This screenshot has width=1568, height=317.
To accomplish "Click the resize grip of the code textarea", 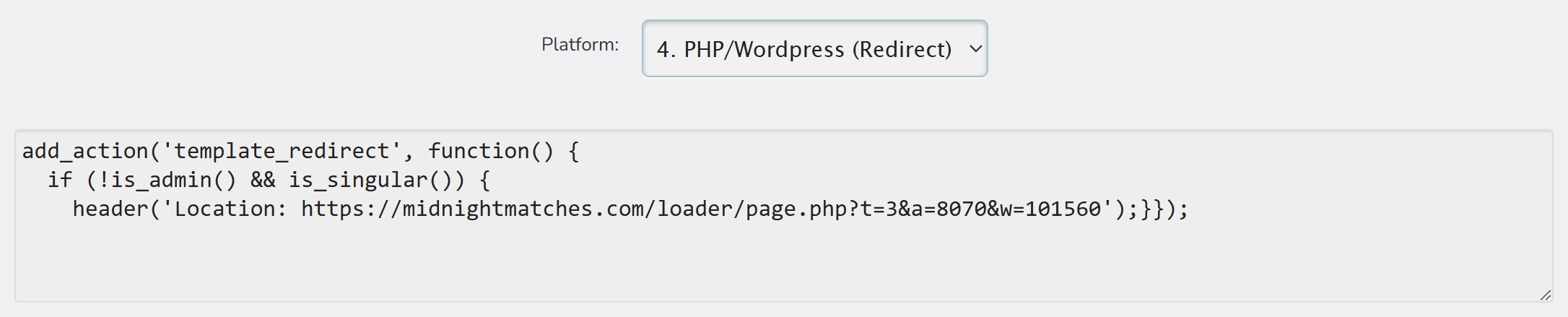I will pyautogui.click(x=1546, y=295).
